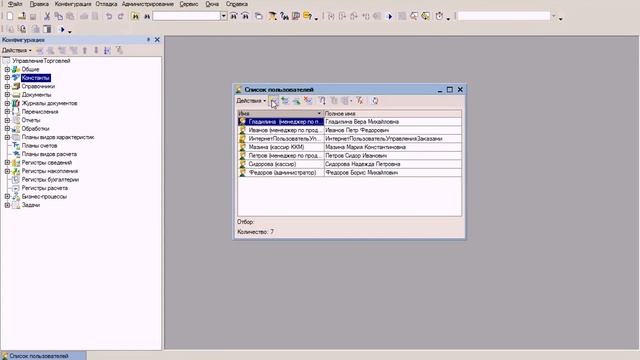Open the Файл menu
Viewport: 640px width, 360px height.
pos(15,4)
